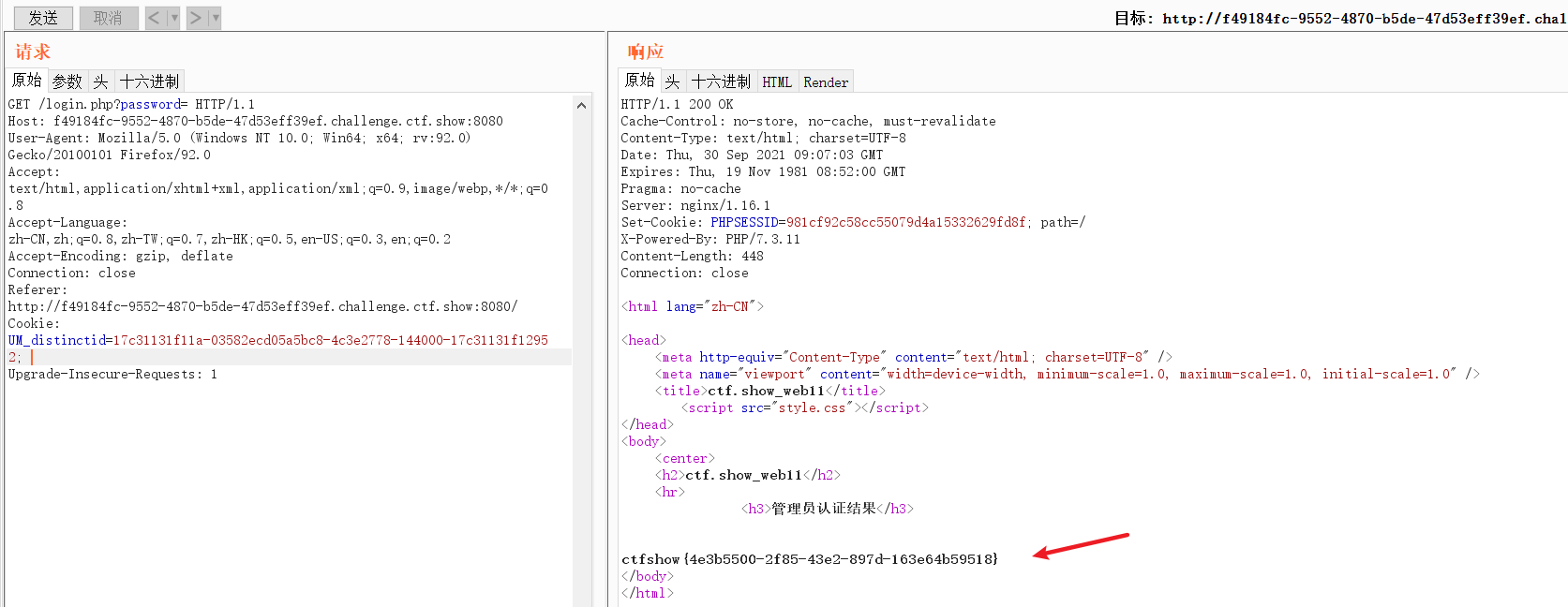Image resolution: width=1568 pixels, height=607 pixels.
Task: Switch to the response 十六进制 tab
Action: tap(721, 81)
